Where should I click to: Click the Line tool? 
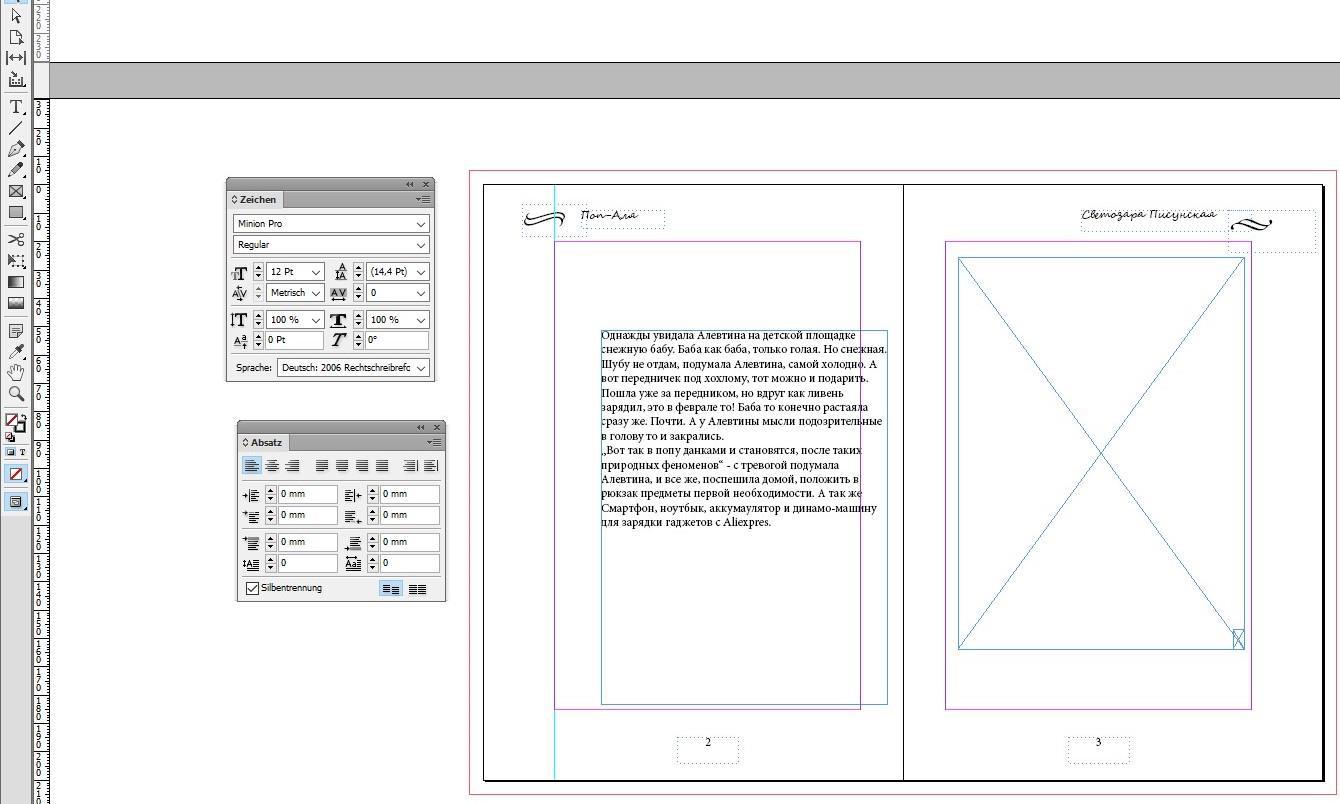pos(15,128)
